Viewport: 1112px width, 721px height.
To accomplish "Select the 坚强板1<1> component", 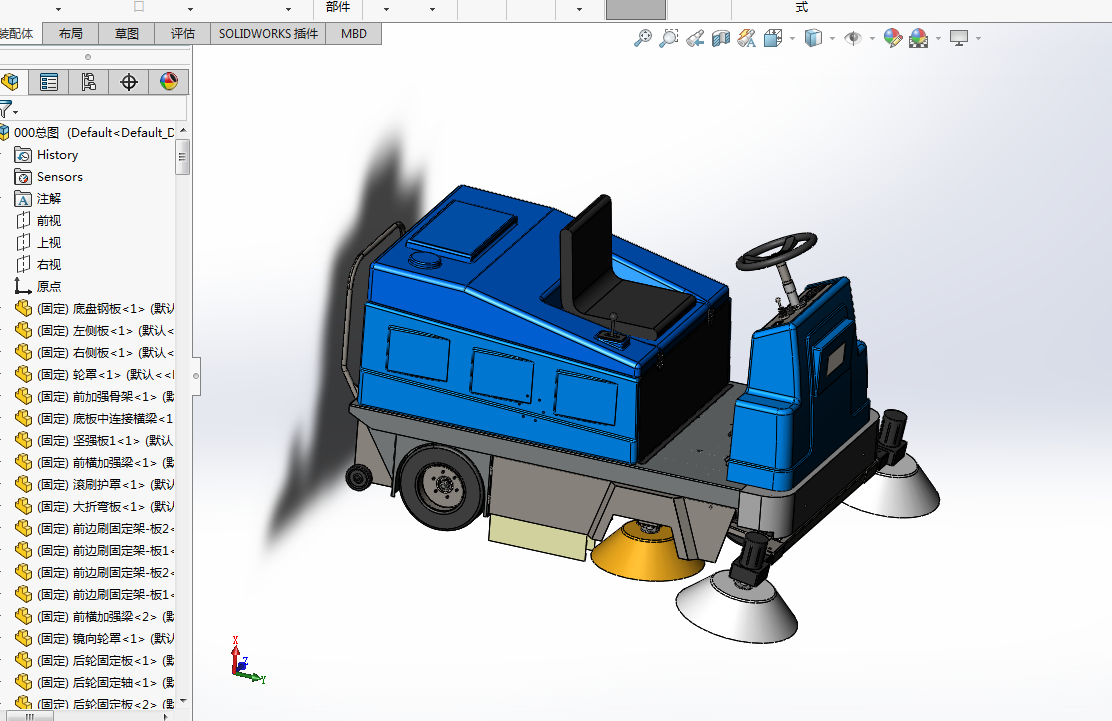I will [94, 440].
